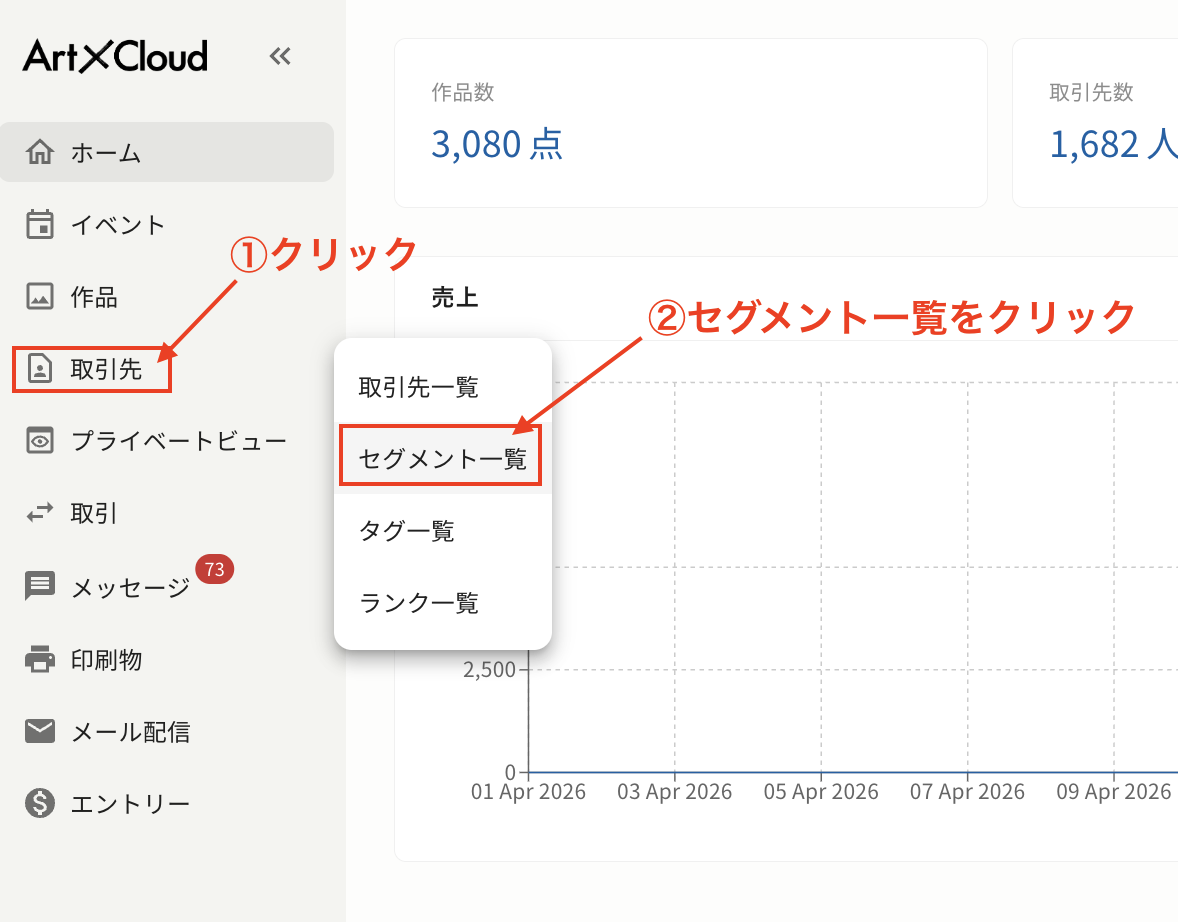
Task: 取引先のサイドバーアイコンをクリック
Action: (38, 368)
